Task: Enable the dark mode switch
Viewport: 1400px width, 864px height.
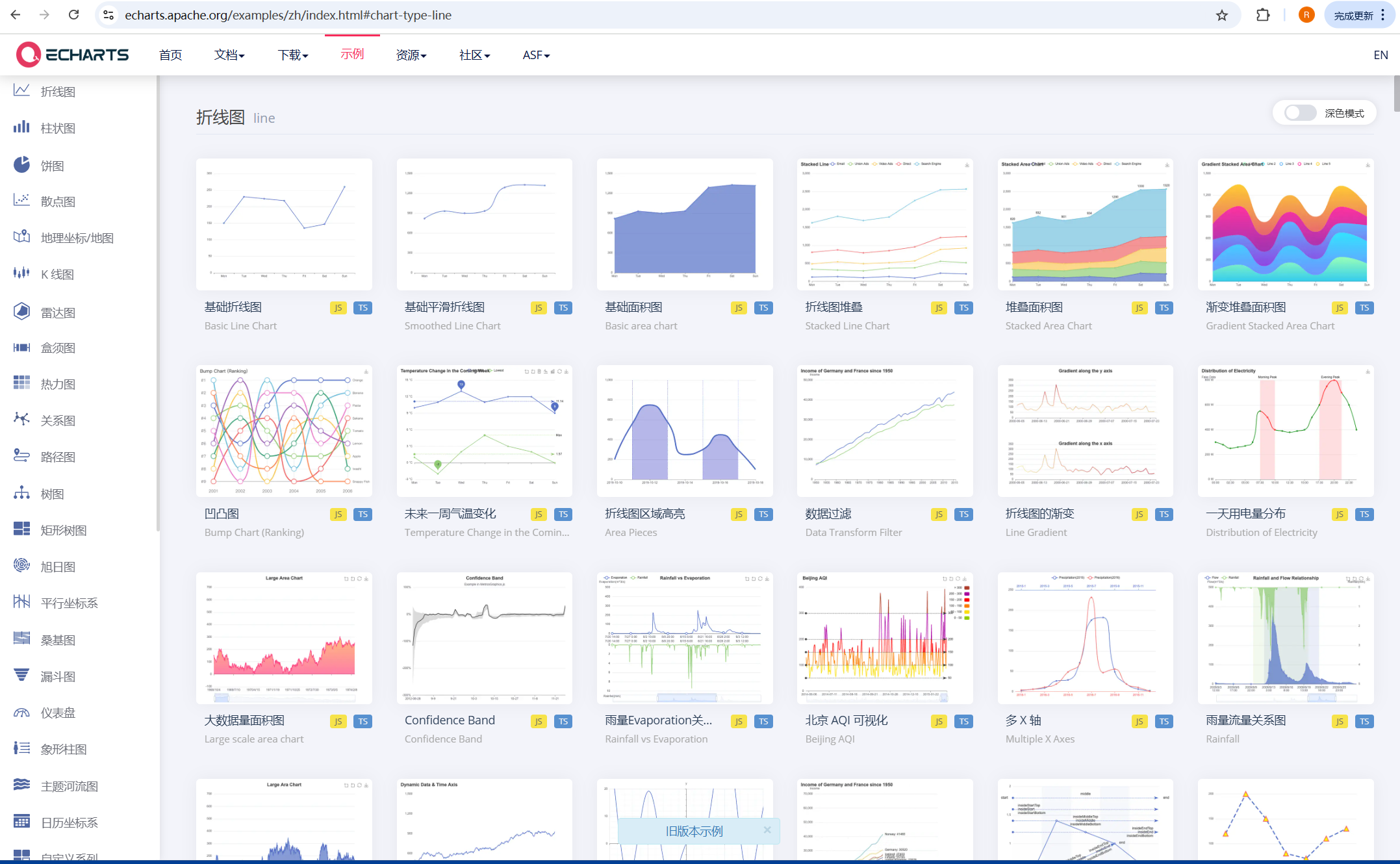Action: [x=1300, y=113]
